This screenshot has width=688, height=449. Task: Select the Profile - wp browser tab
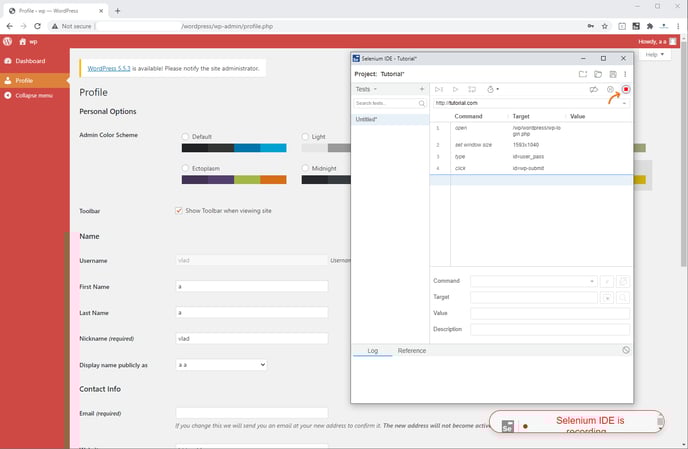(x=55, y=11)
